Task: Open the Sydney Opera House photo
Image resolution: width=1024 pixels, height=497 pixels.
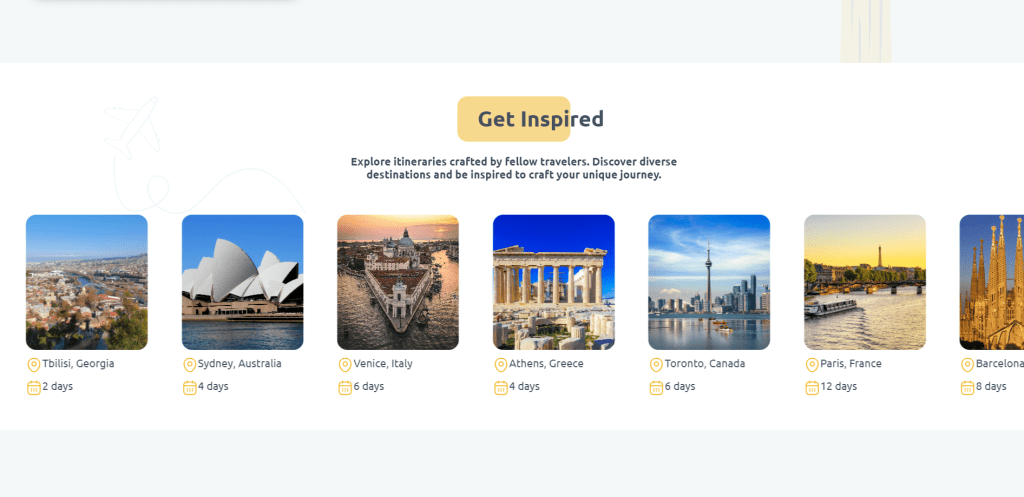Action: (x=242, y=282)
